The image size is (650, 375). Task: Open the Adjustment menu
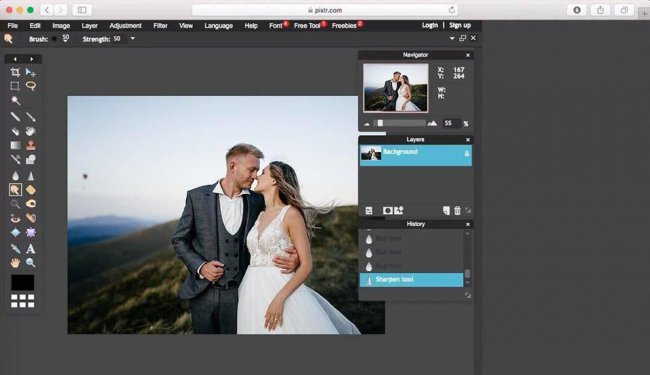[126, 26]
